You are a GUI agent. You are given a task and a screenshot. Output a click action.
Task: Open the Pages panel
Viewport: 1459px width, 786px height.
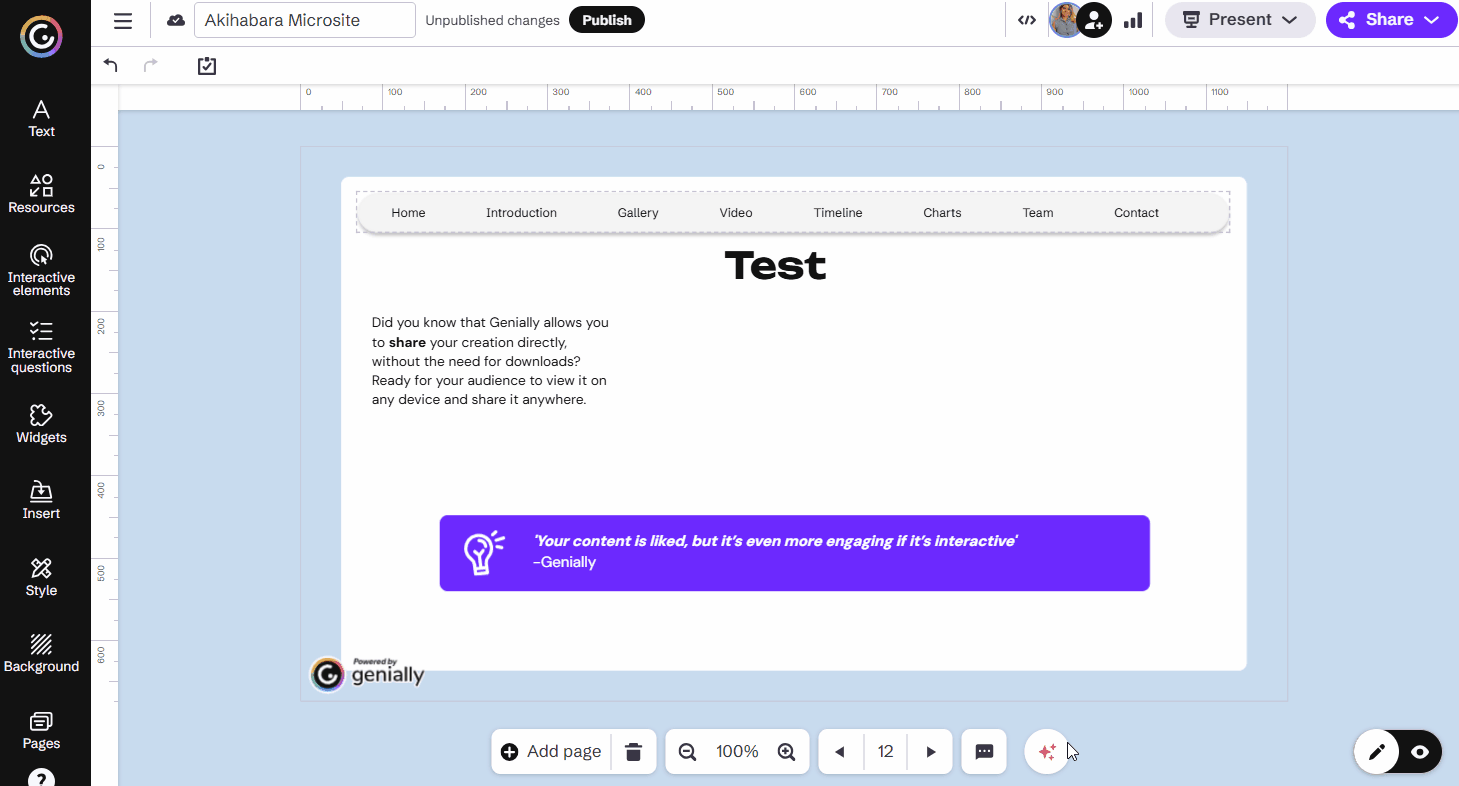pos(41,730)
